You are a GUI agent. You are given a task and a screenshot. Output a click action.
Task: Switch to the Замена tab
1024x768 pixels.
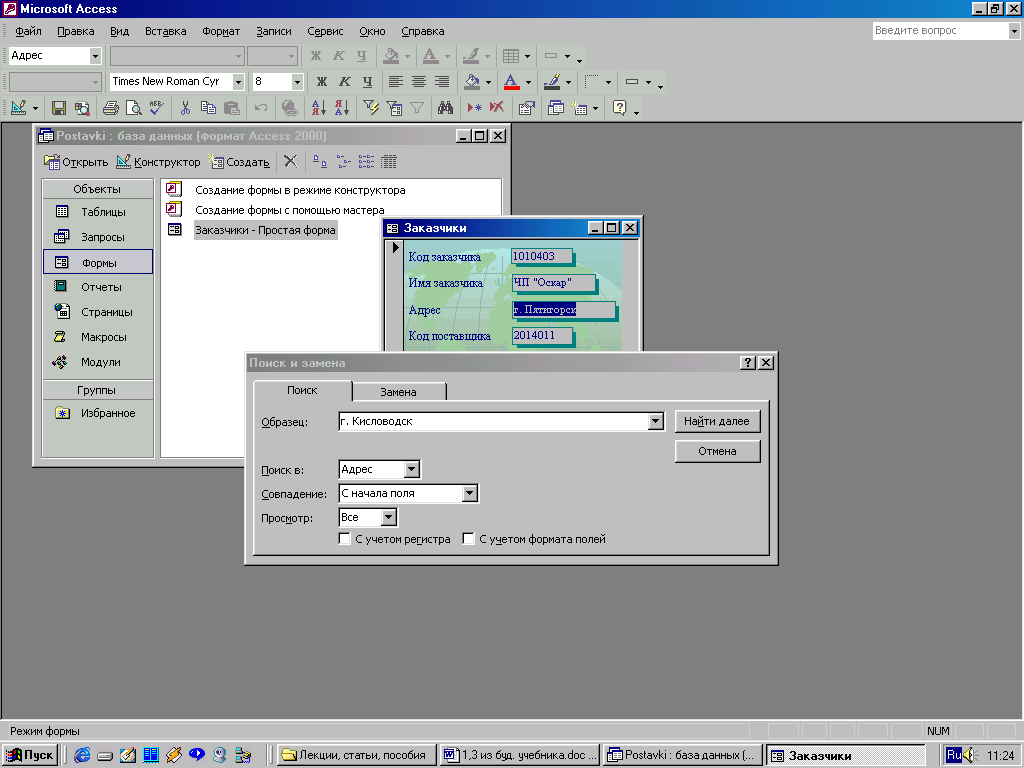pyautogui.click(x=398, y=392)
